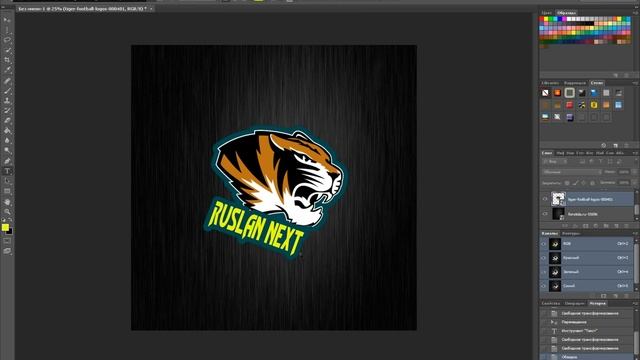The height and width of the screenshot is (360, 640).
Task: Switch to the Коррекция panel tab
Action: (x=575, y=83)
